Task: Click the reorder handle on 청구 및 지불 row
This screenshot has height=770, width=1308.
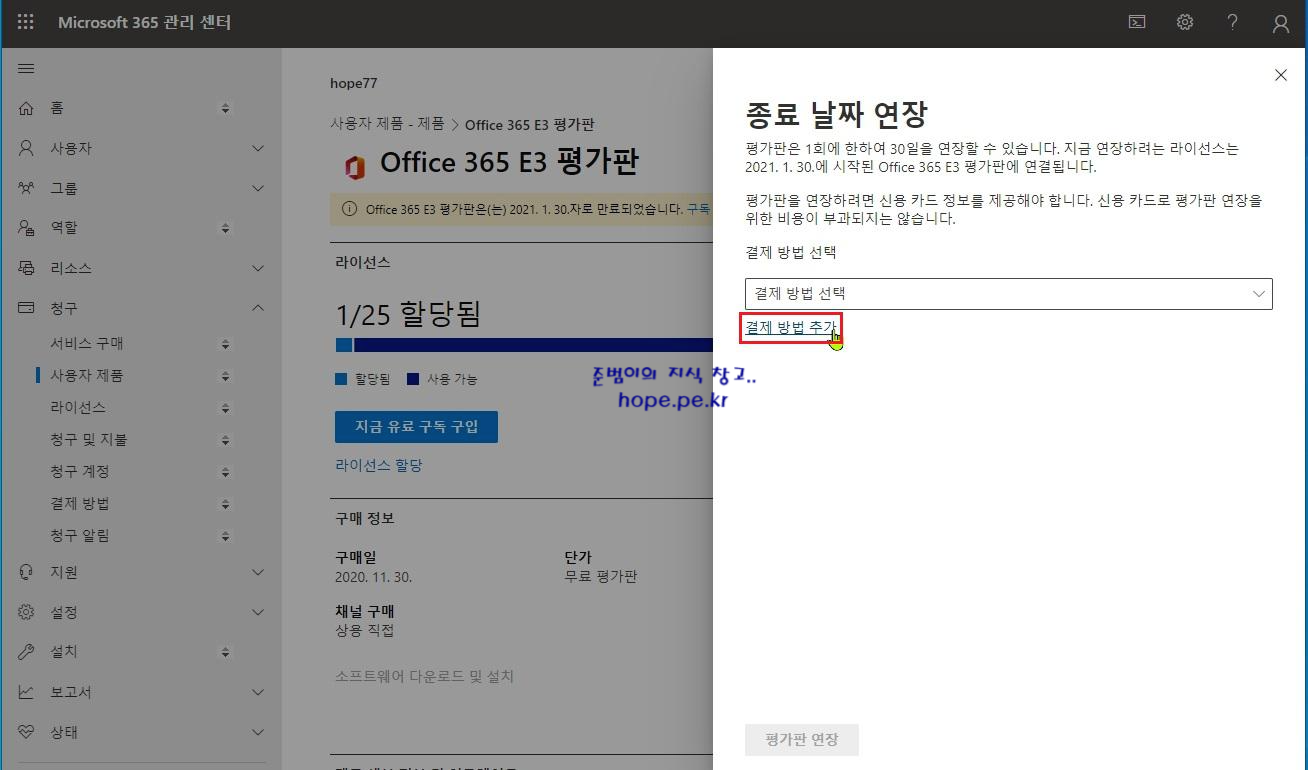Action: [225, 440]
